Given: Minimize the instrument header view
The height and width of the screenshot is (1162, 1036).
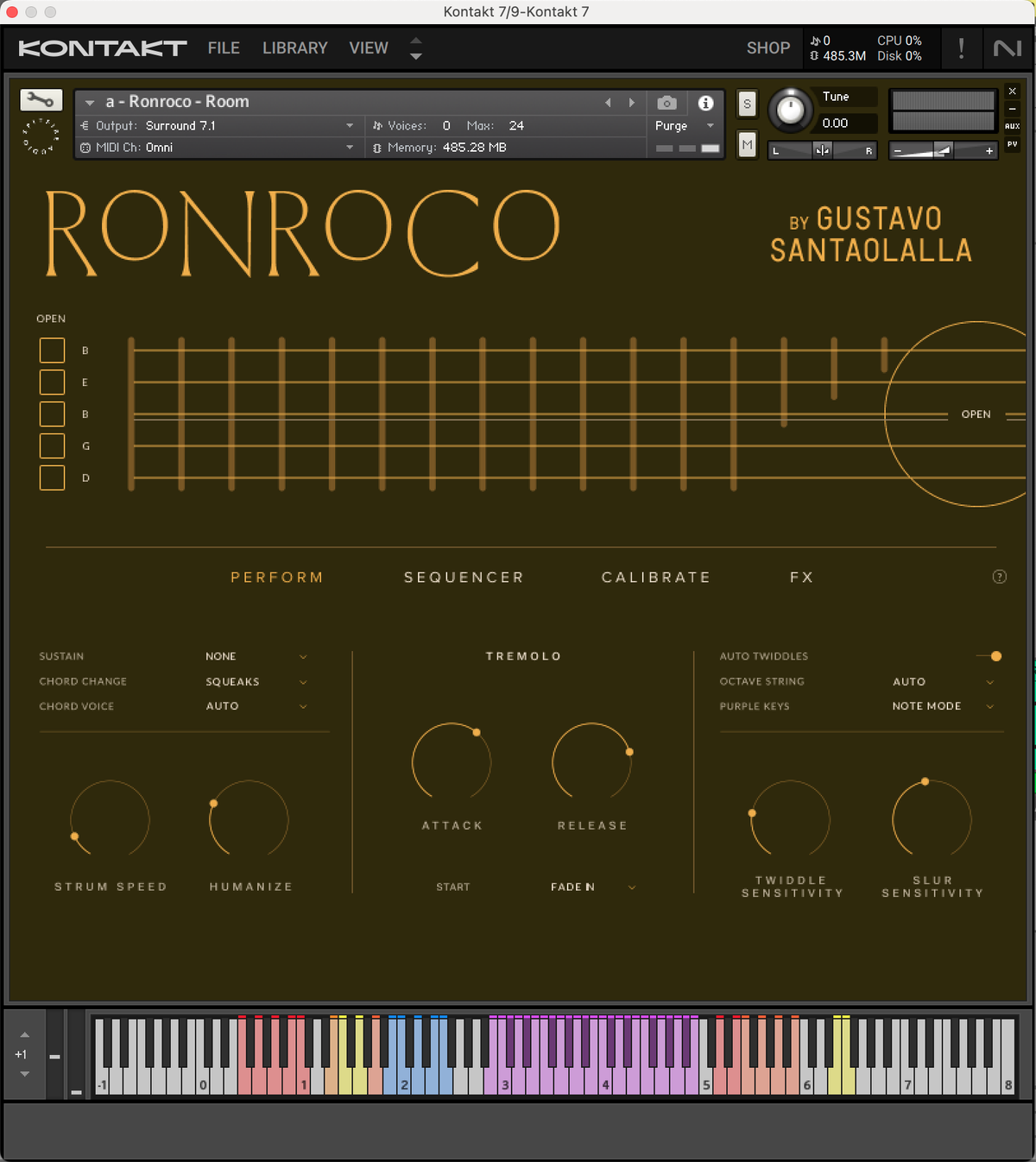Looking at the screenshot, I should pos(1013,109).
